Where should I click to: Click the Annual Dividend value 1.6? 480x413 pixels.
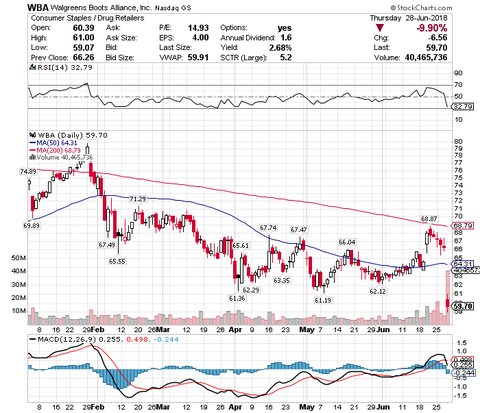pyautogui.click(x=286, y=38)
